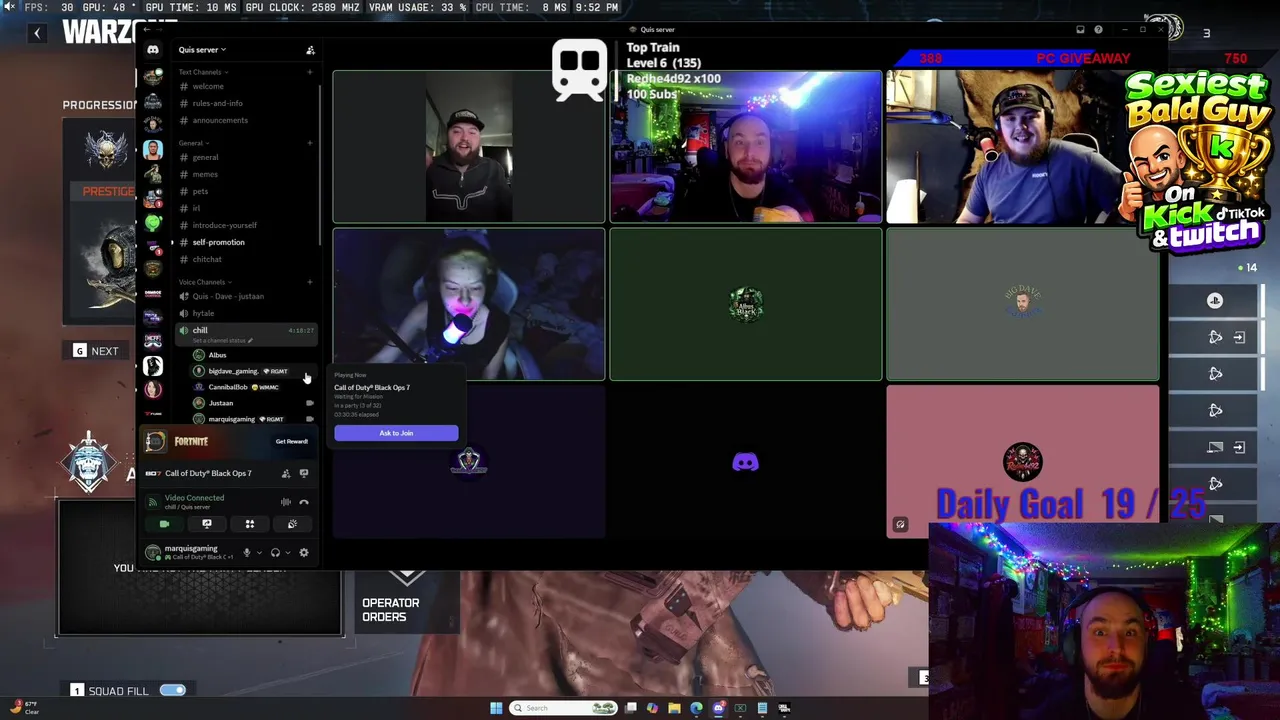Join the Quis - Dave - justaan voice channel
Image resolution: width=1280 pixels, height=720 pixels.
pos(245,296)
